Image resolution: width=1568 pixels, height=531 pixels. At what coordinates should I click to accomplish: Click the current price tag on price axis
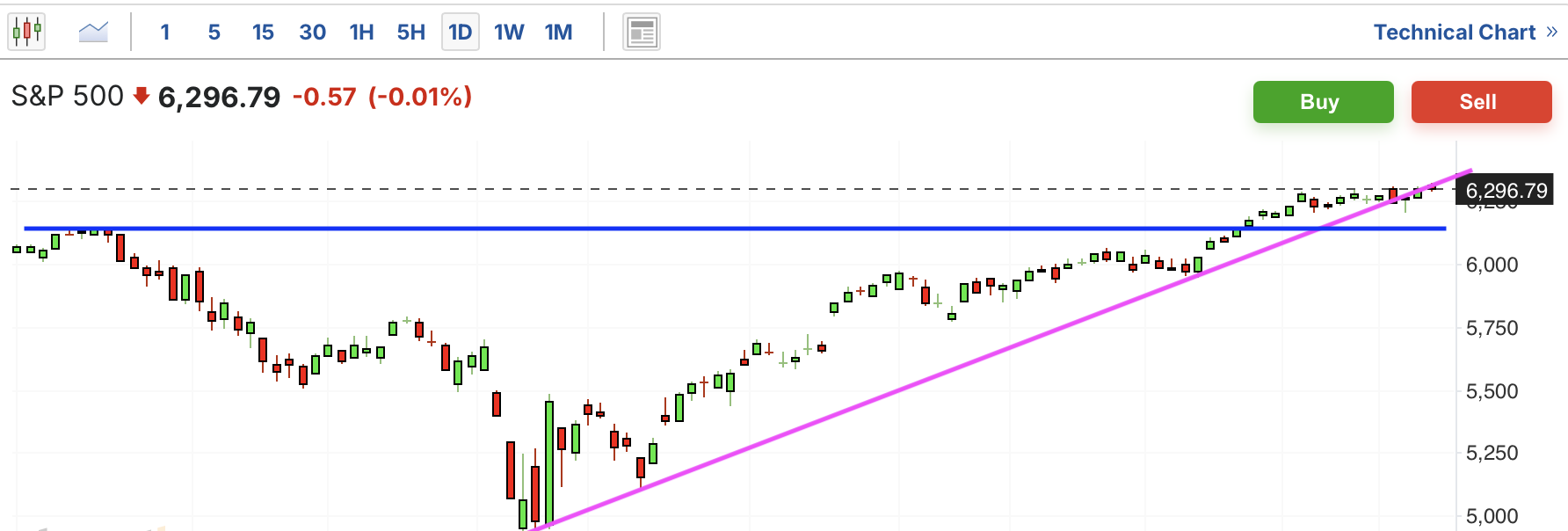pyautogui.click(x=1506, y=191)
